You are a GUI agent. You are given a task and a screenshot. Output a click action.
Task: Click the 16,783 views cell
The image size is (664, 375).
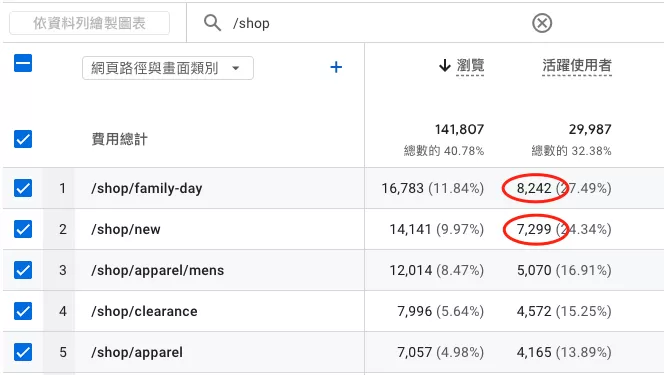click(432, 188)
